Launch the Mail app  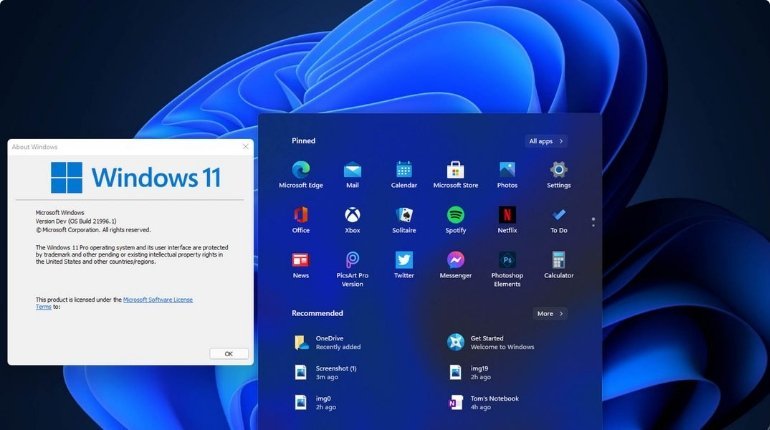352,174
